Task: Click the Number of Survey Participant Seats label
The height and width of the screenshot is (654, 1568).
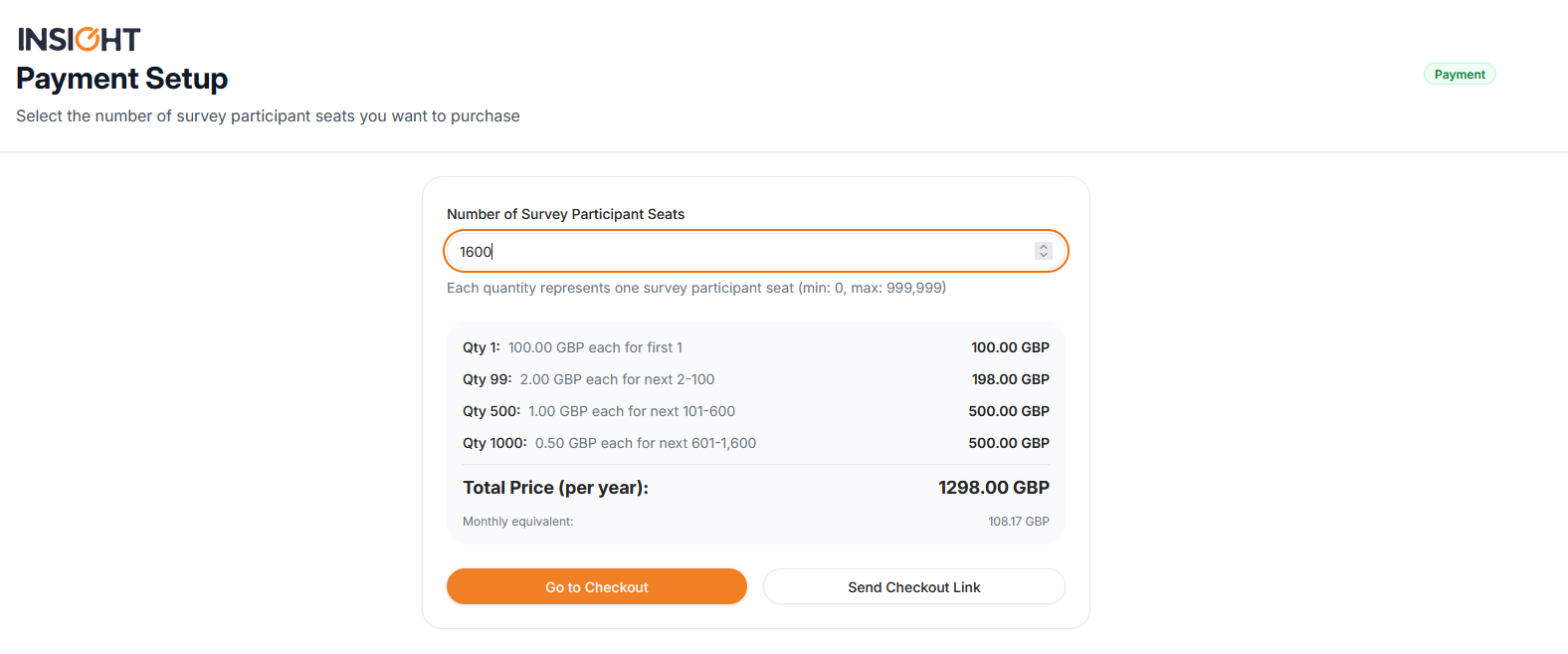Action: point(565,214)
